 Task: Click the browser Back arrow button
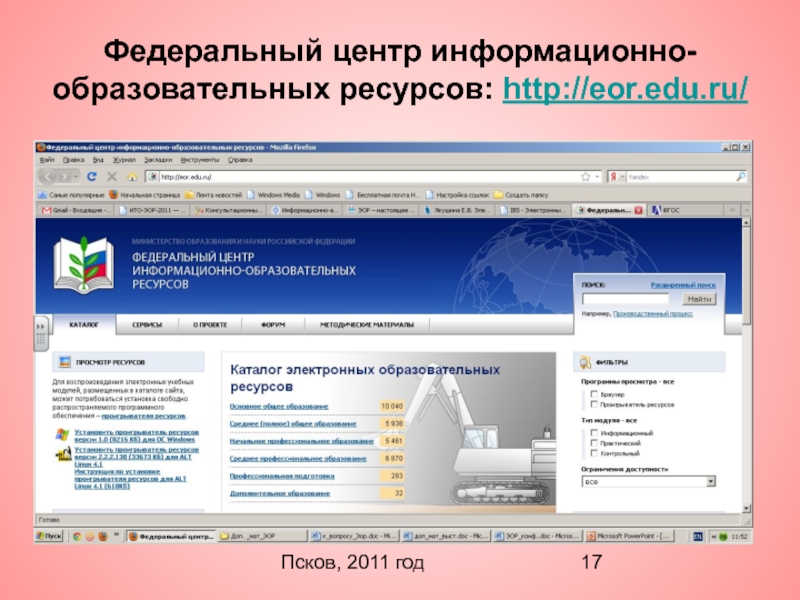tap(48, 177)
